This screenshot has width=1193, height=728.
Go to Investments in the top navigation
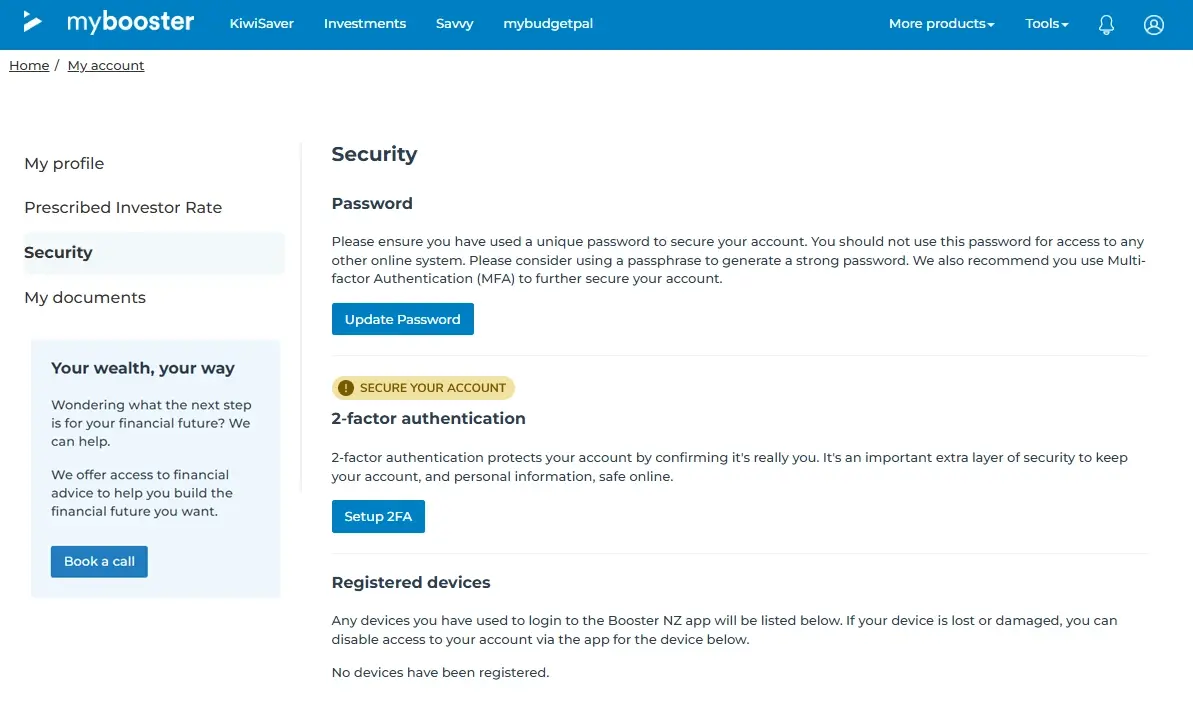click(364, 24)
